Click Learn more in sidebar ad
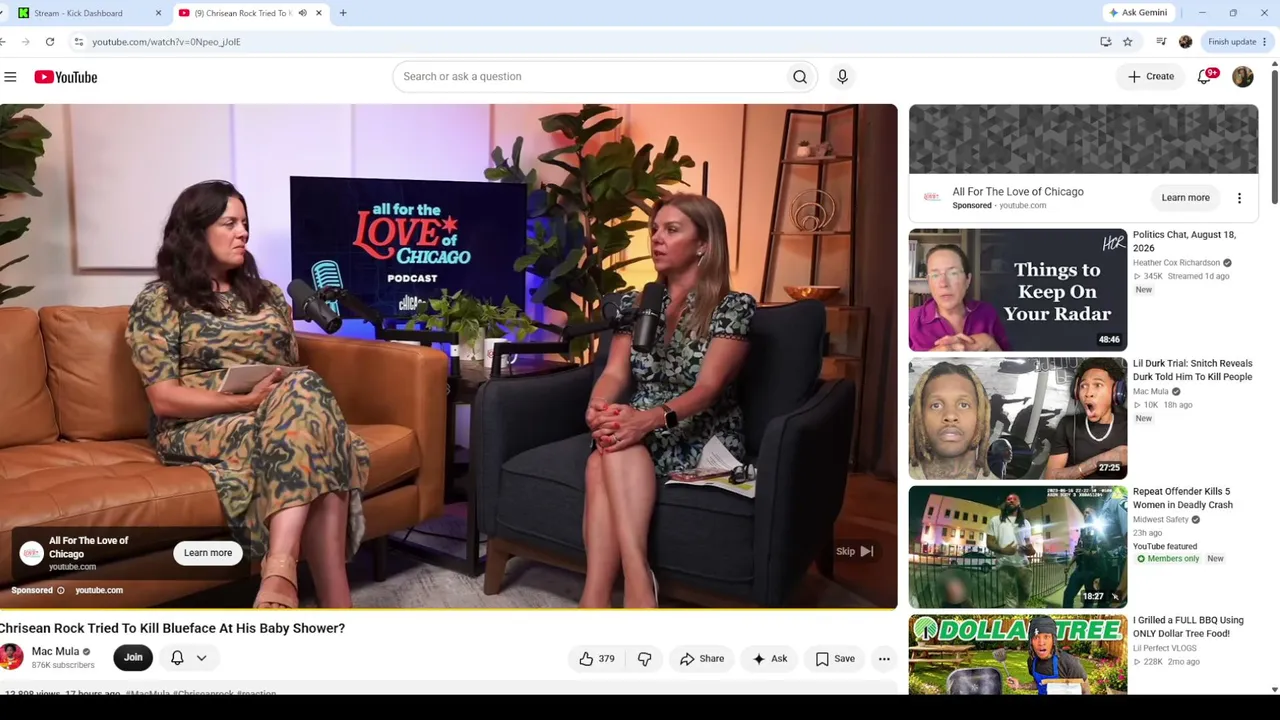Image resolution: width=1280 pixels, height=720 pixels. (x=1185, y=198)
